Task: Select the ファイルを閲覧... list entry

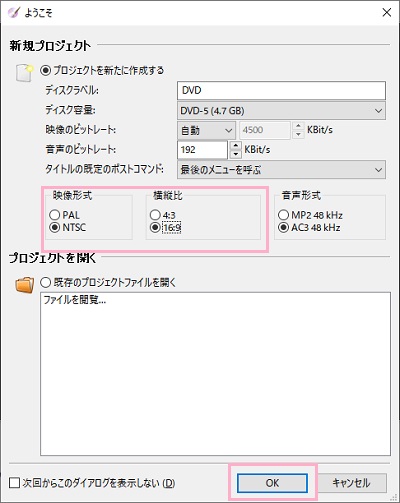Action: click(75, 300)
